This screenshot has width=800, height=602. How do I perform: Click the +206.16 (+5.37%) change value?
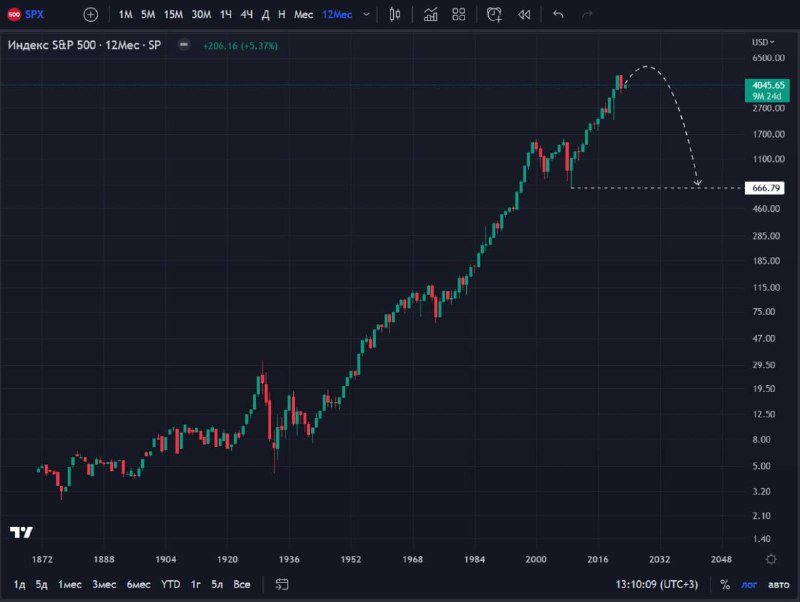pyautogui.click(x=240, y=46)
